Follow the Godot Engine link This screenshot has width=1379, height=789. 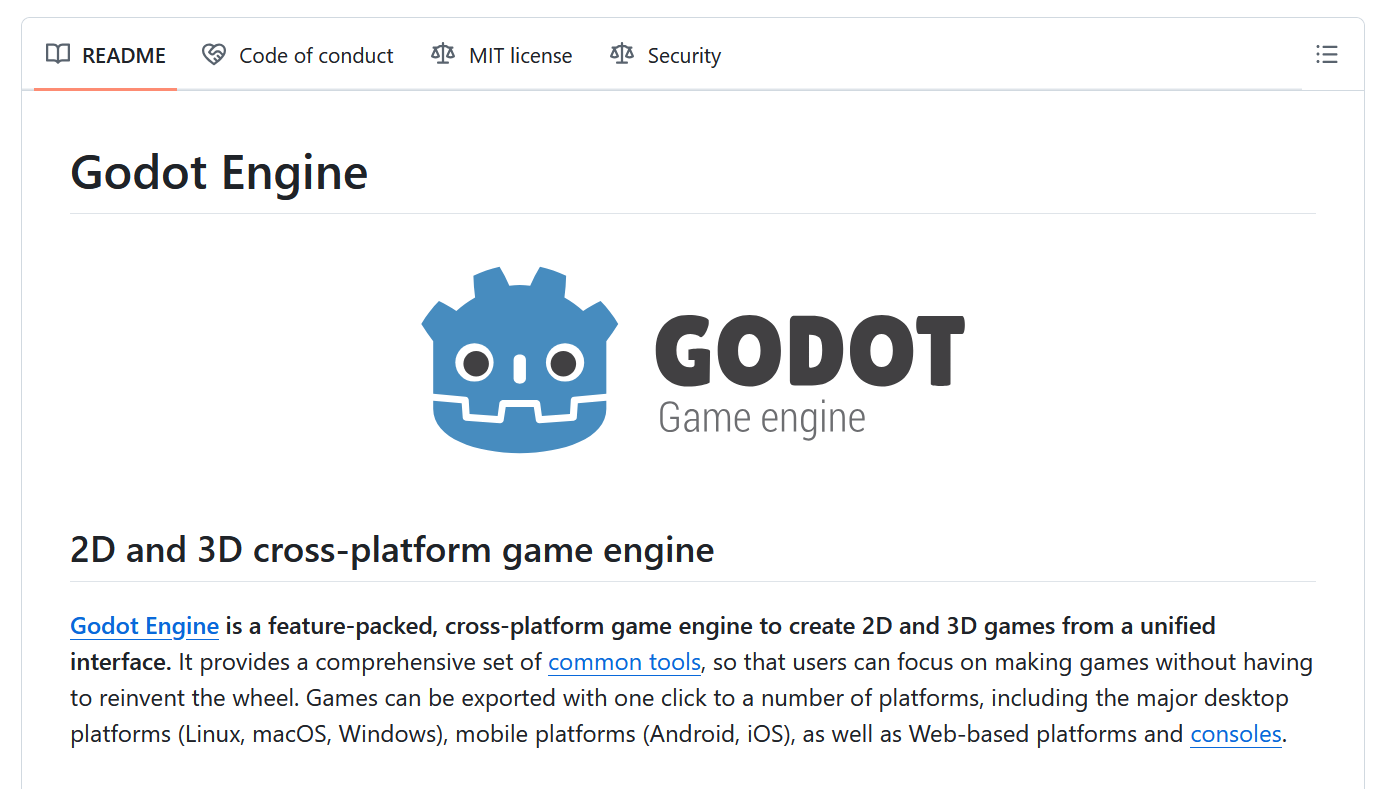click(x=144, y=626)
